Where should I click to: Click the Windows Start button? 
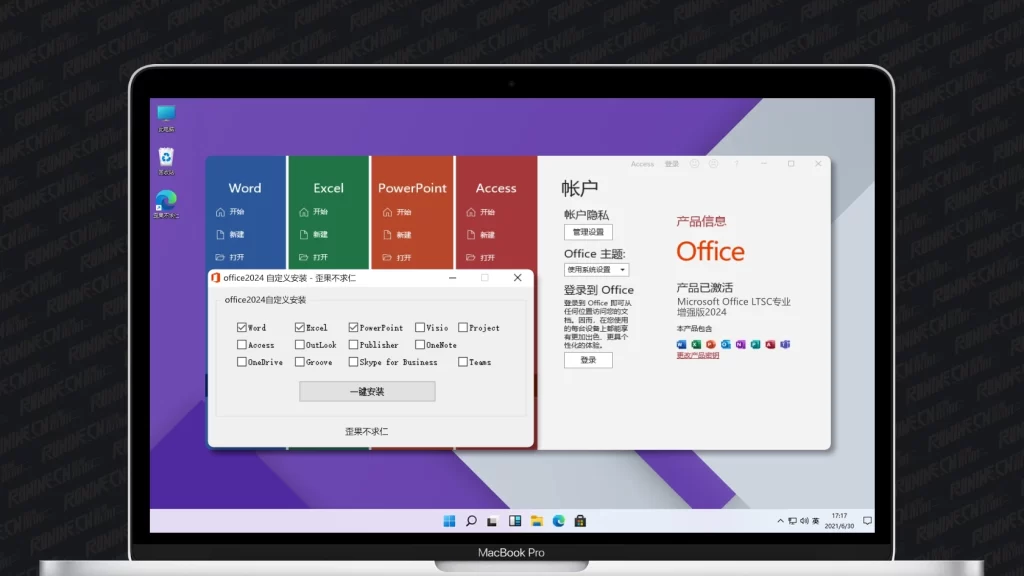[449, 521]
